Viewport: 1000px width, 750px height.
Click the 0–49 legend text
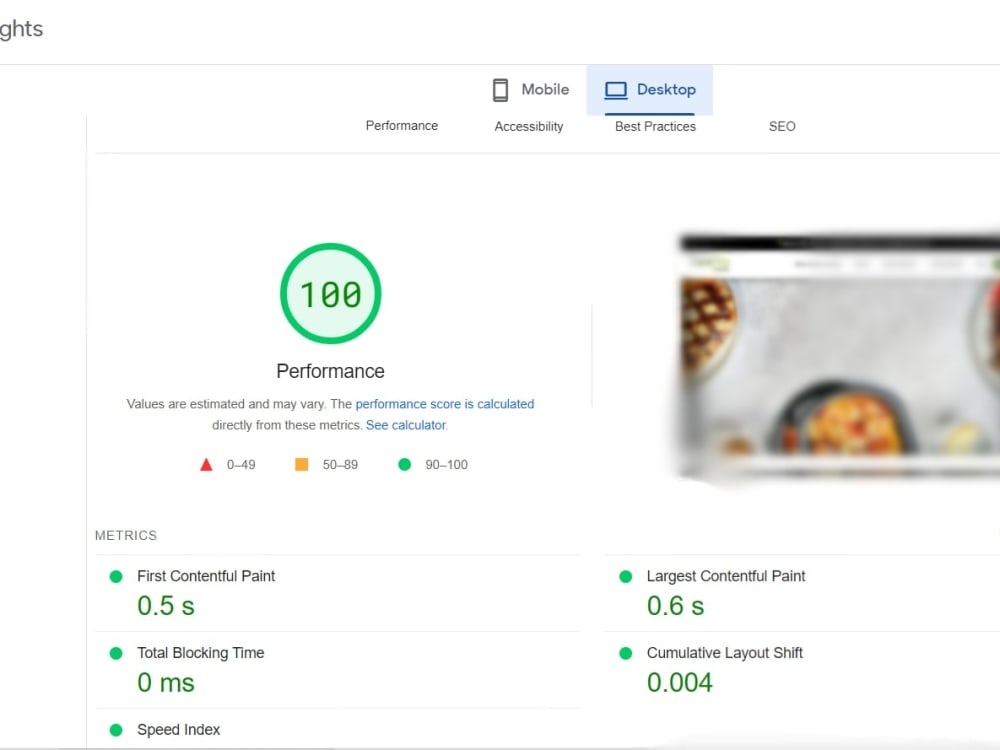tap(241, 465)
